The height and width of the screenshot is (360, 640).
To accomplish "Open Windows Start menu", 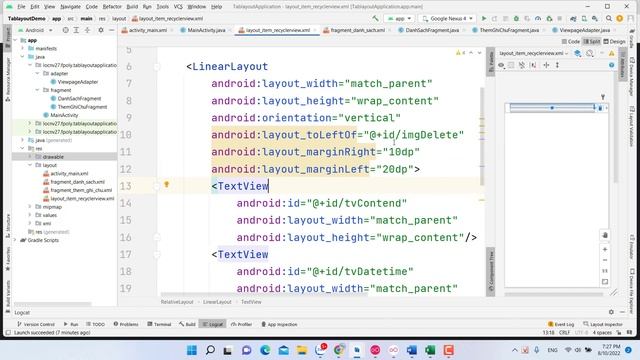I will [x=191, y=350].
